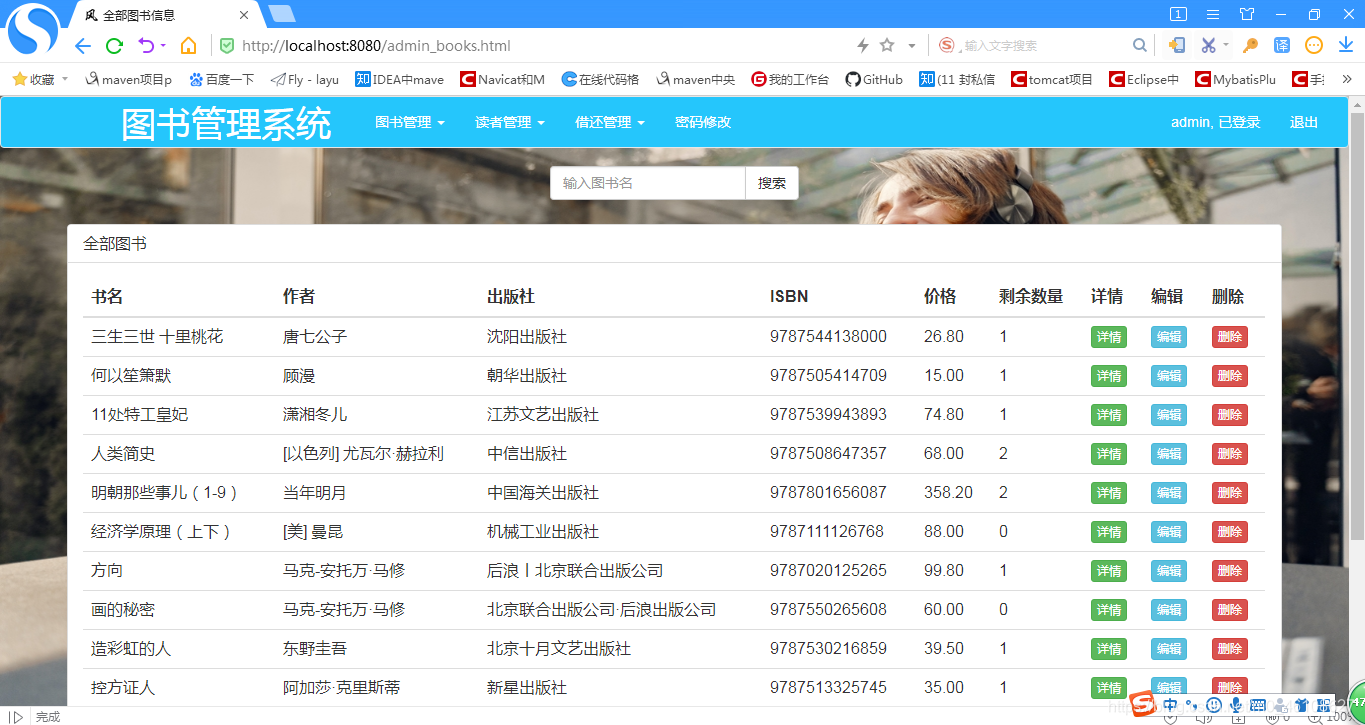This screenshot has width=1365, height=725.
Task: Click the author 东野圭吾 cell
Action: pyautogui.click(x=315, y=649)
